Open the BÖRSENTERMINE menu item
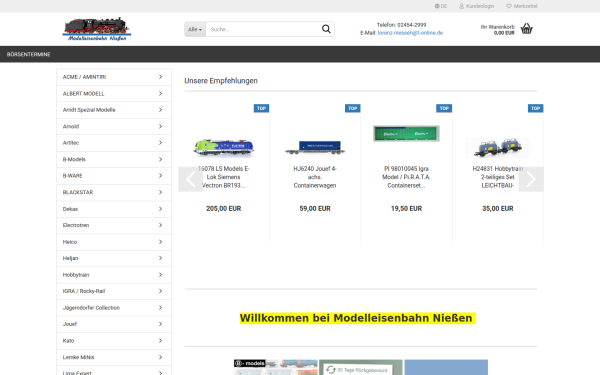The width and height of the screenshot is (600, 375). coord(29,54)
